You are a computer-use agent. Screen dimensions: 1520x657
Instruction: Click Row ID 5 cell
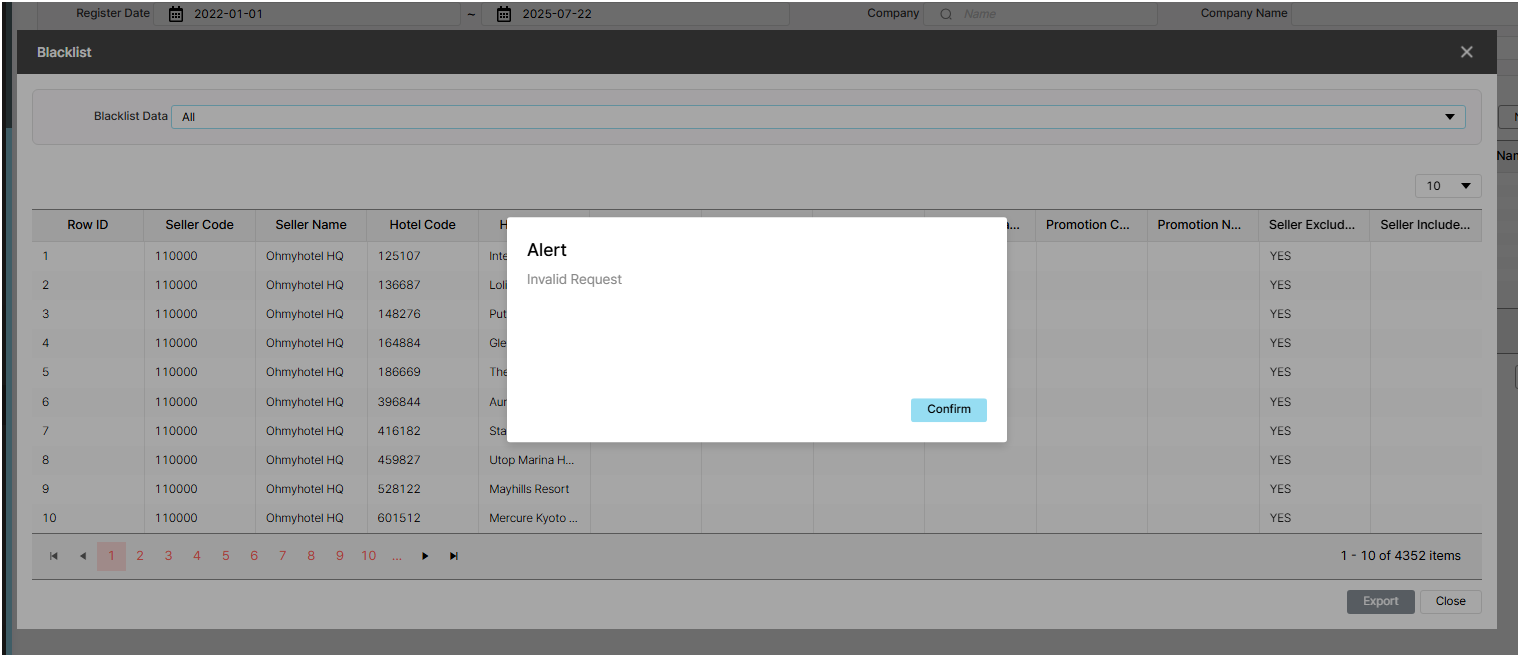[88, 372]
